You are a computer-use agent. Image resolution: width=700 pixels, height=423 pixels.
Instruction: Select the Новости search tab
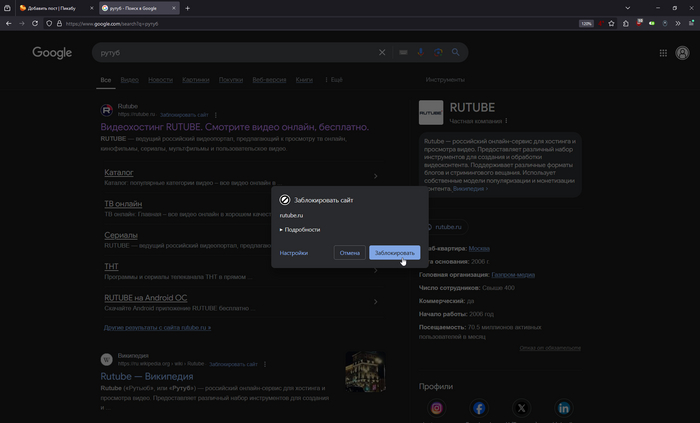[160, 80]
